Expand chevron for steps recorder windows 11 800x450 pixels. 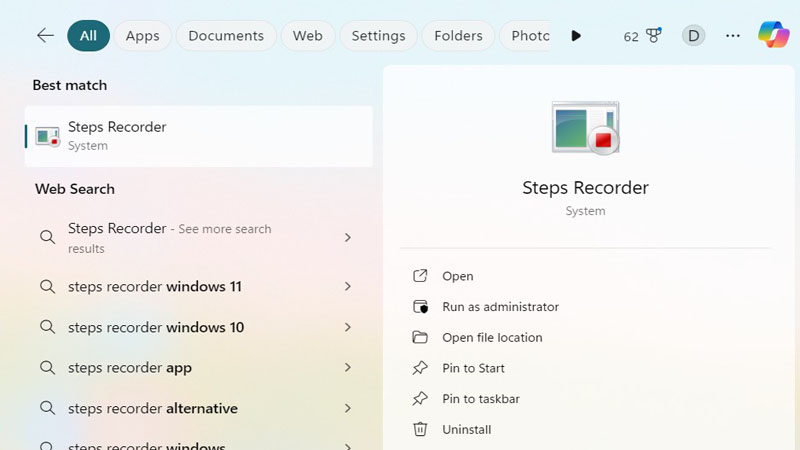[348, 286]
